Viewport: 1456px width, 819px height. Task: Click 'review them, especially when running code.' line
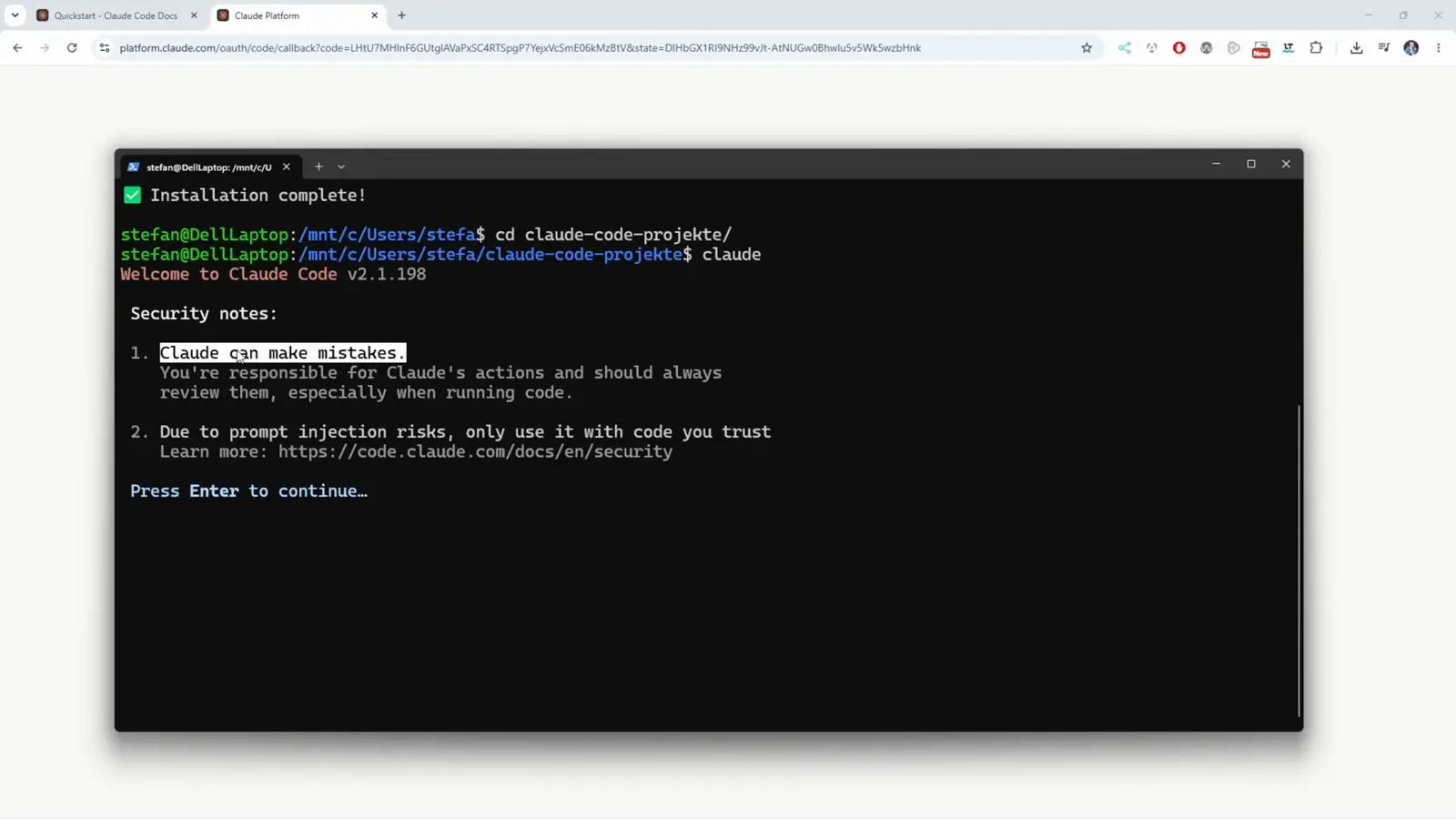pos(367,392)
